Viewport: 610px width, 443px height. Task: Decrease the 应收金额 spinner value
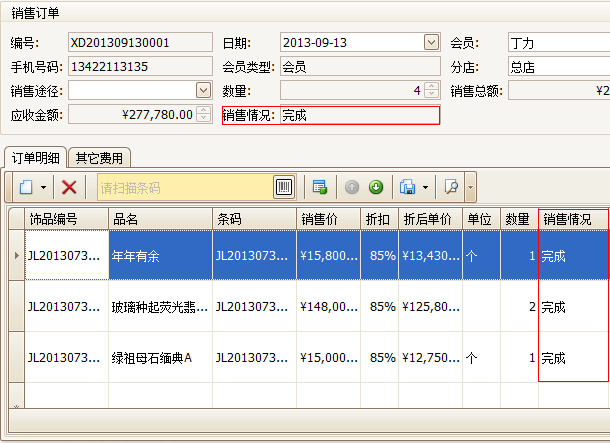click(203, 119)
